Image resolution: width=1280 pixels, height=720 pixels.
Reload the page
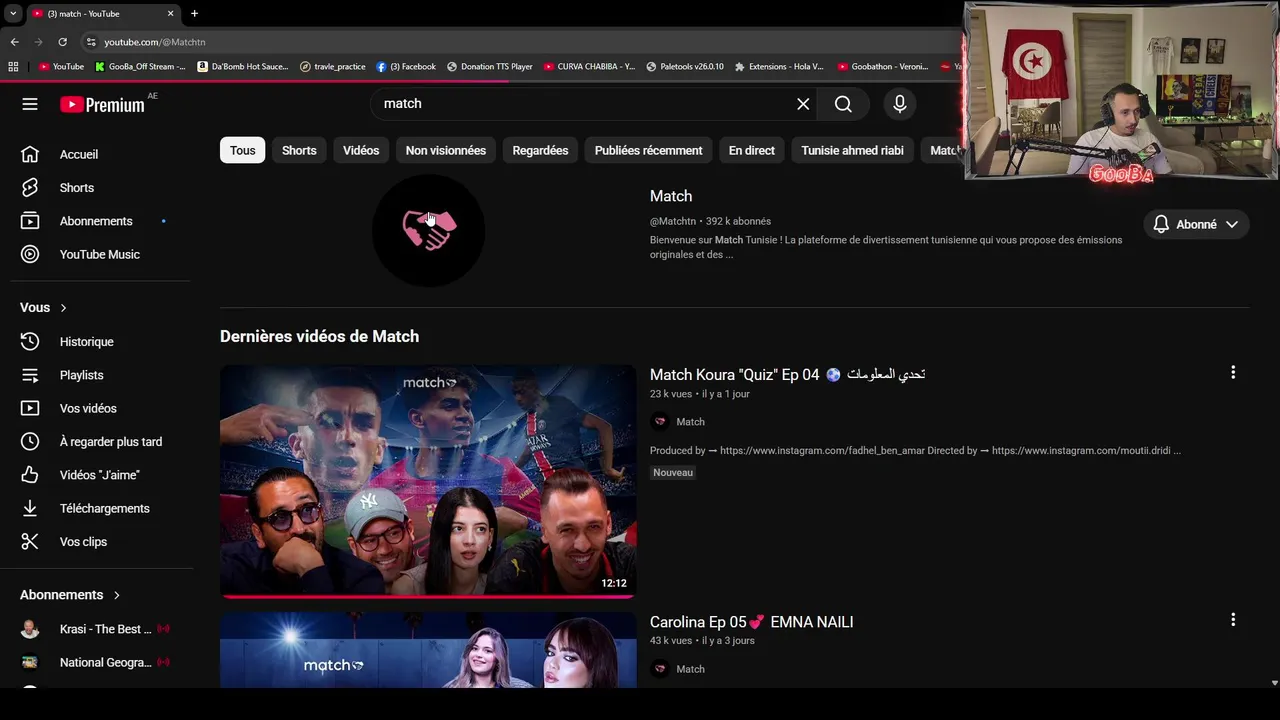(x=62, y=42)
